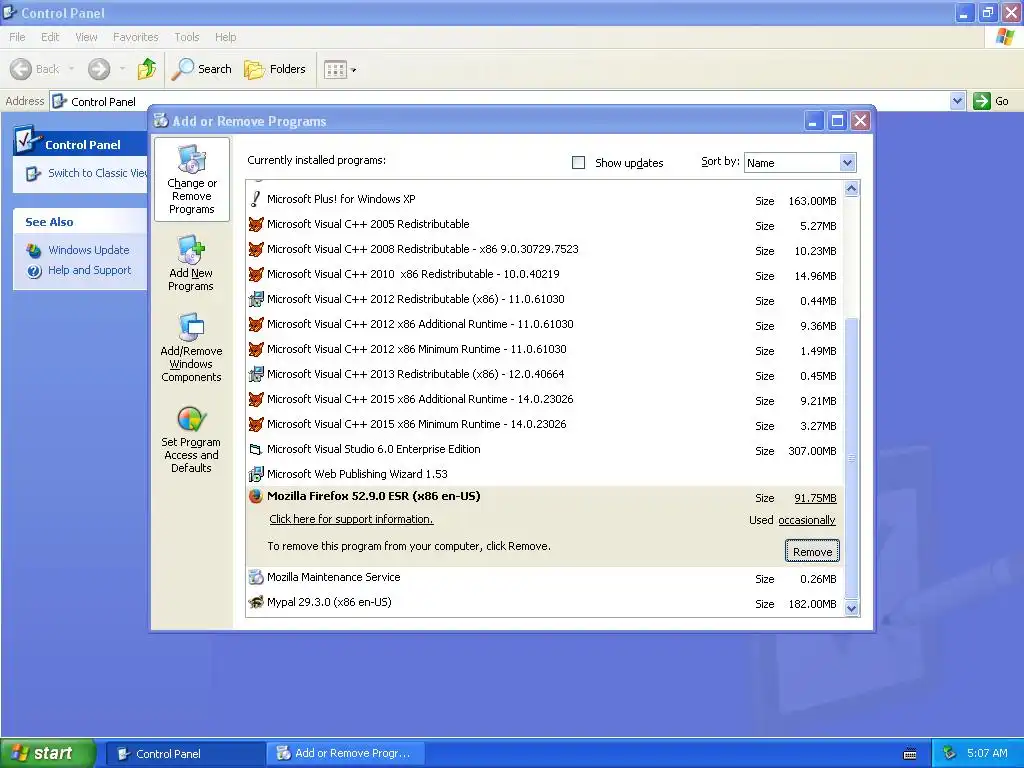Click the Mozilla Maintenance Service icon
Image resolution: width=1024 pixels, height=768 pixels.
pyautogui.click(x=256, y=577)
